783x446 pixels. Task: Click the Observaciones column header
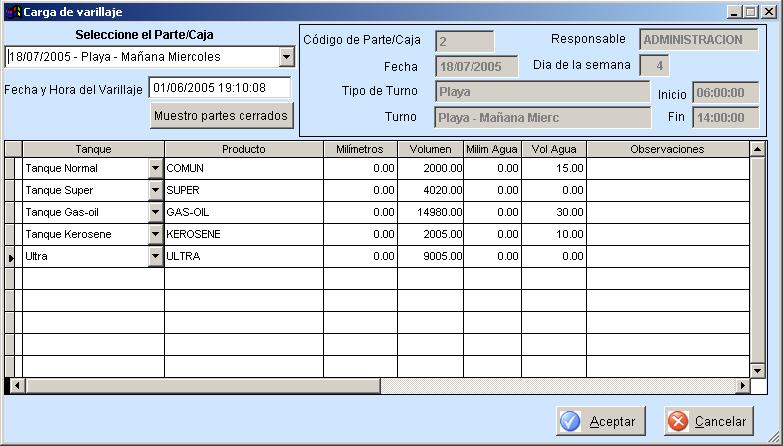[668, 149]
